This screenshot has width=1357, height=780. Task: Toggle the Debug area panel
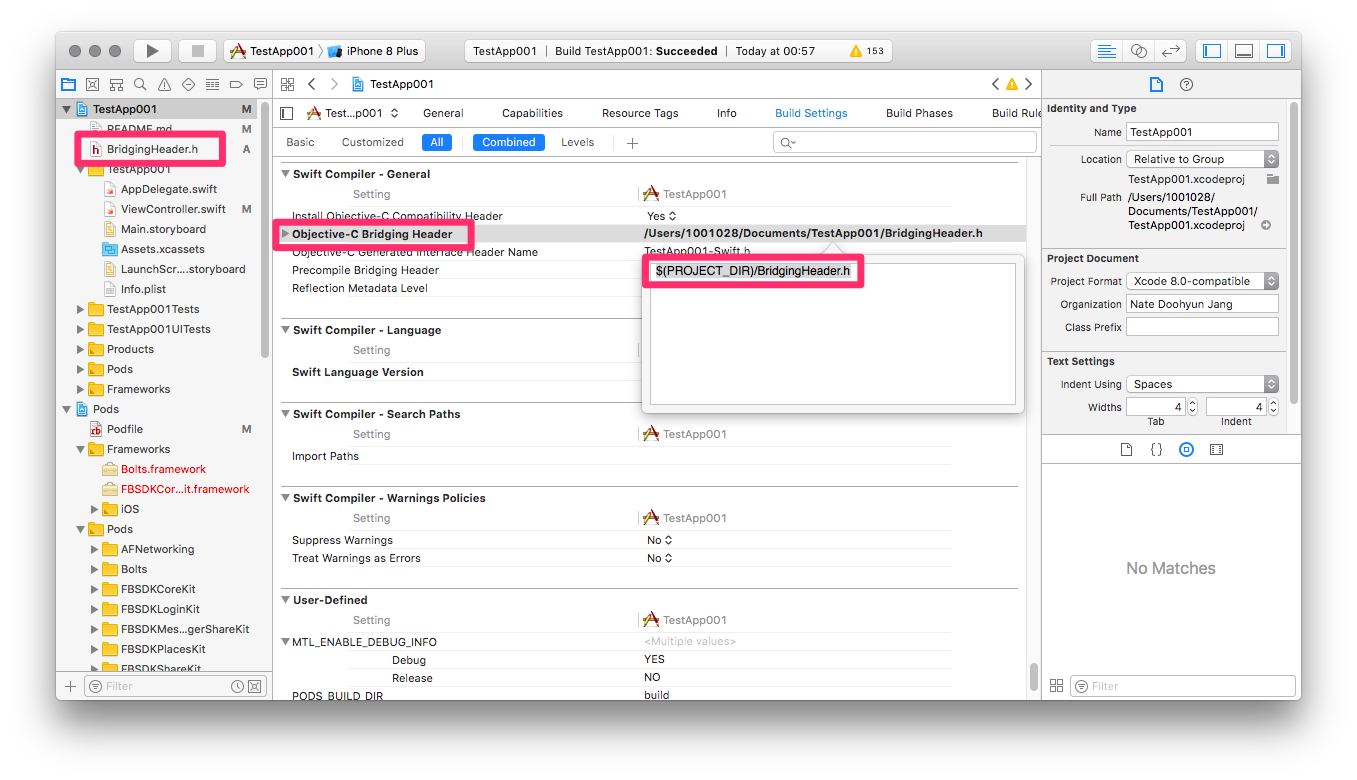(x=1244, y=51)
